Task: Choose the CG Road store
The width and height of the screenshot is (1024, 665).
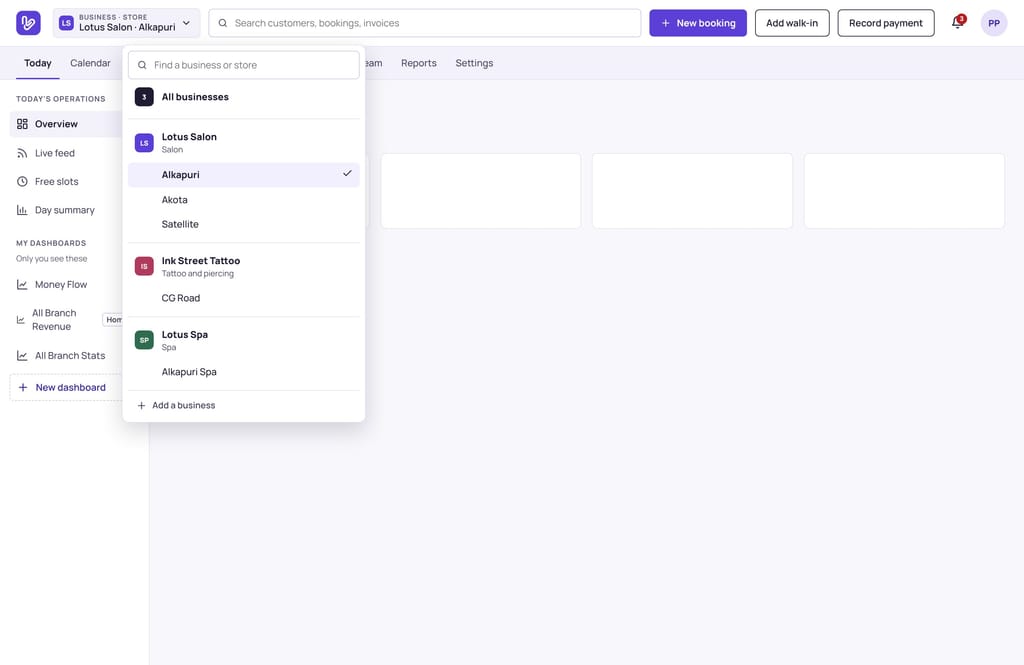Action: [x=244, y=298]
